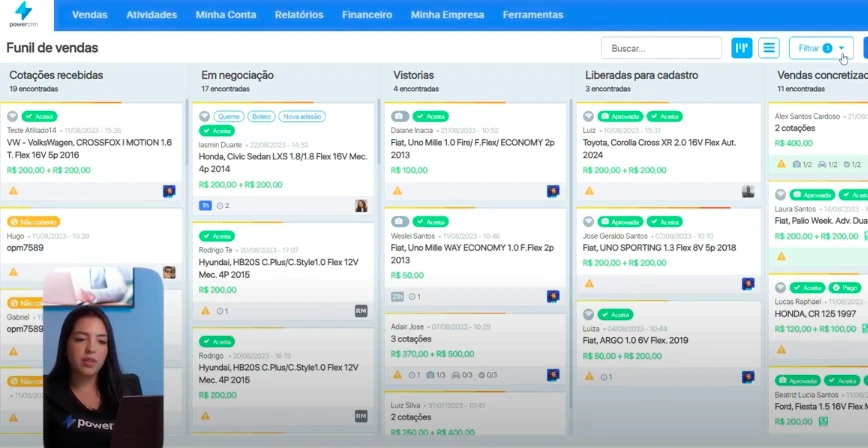Open the Ferramentas menu
The width and height of the screenshot is (868, 448).
pyautogui.click(x=533, y=15)
